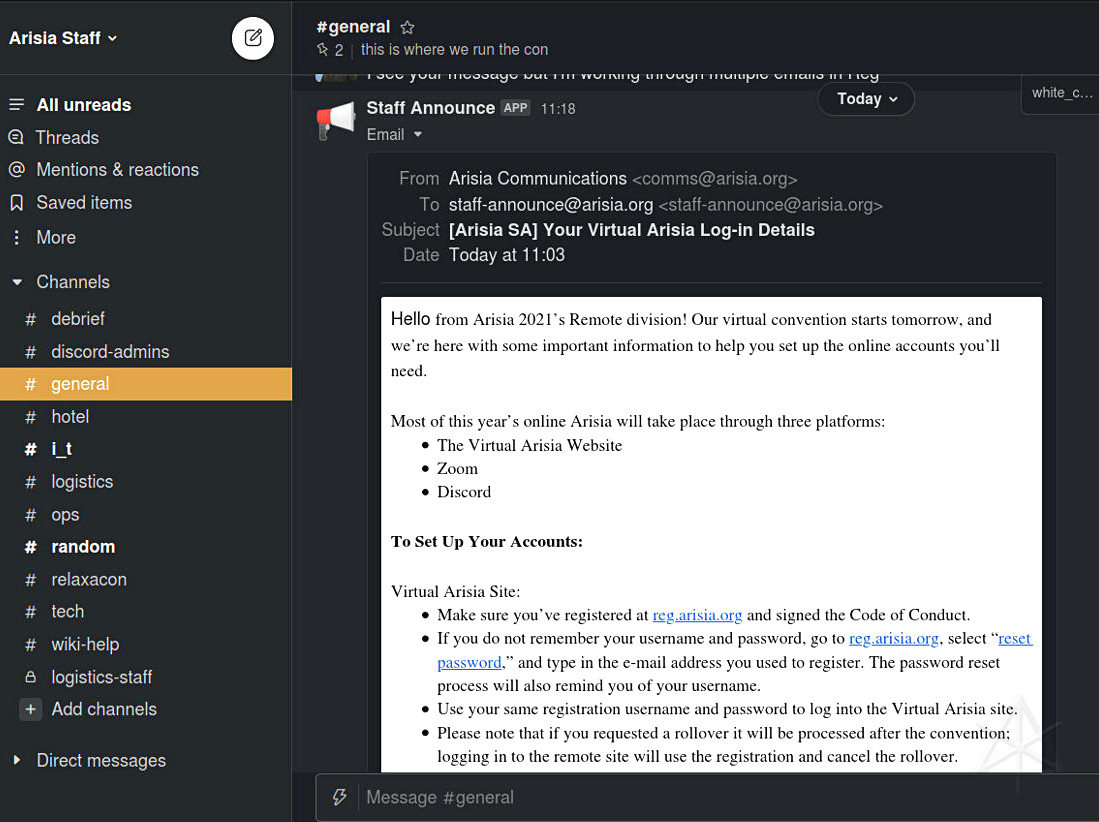Click the lightning shortcuts icon
Screen dimensions: 1099x822
pos(339,797)
